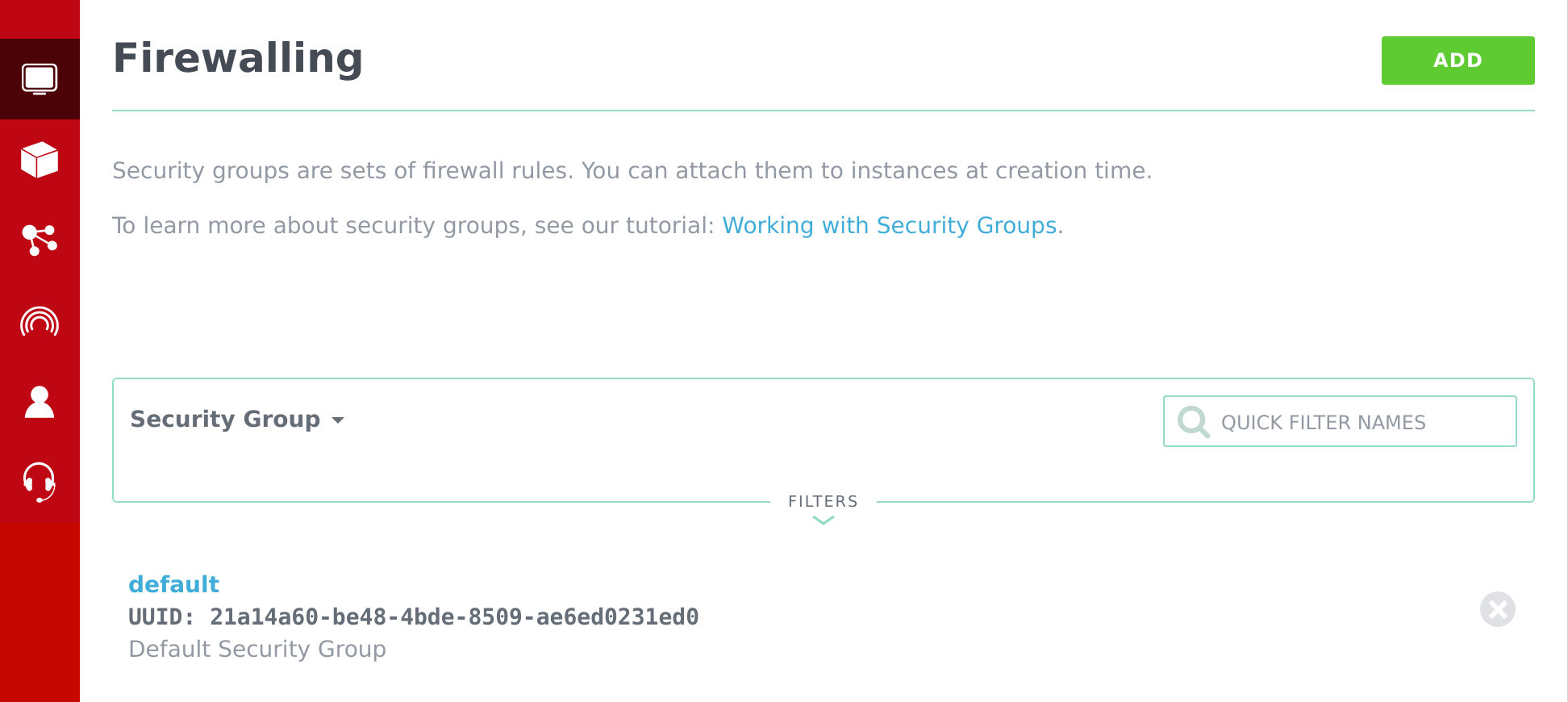
Task: Click the magnifier search icon
Action: point(1193,421)
